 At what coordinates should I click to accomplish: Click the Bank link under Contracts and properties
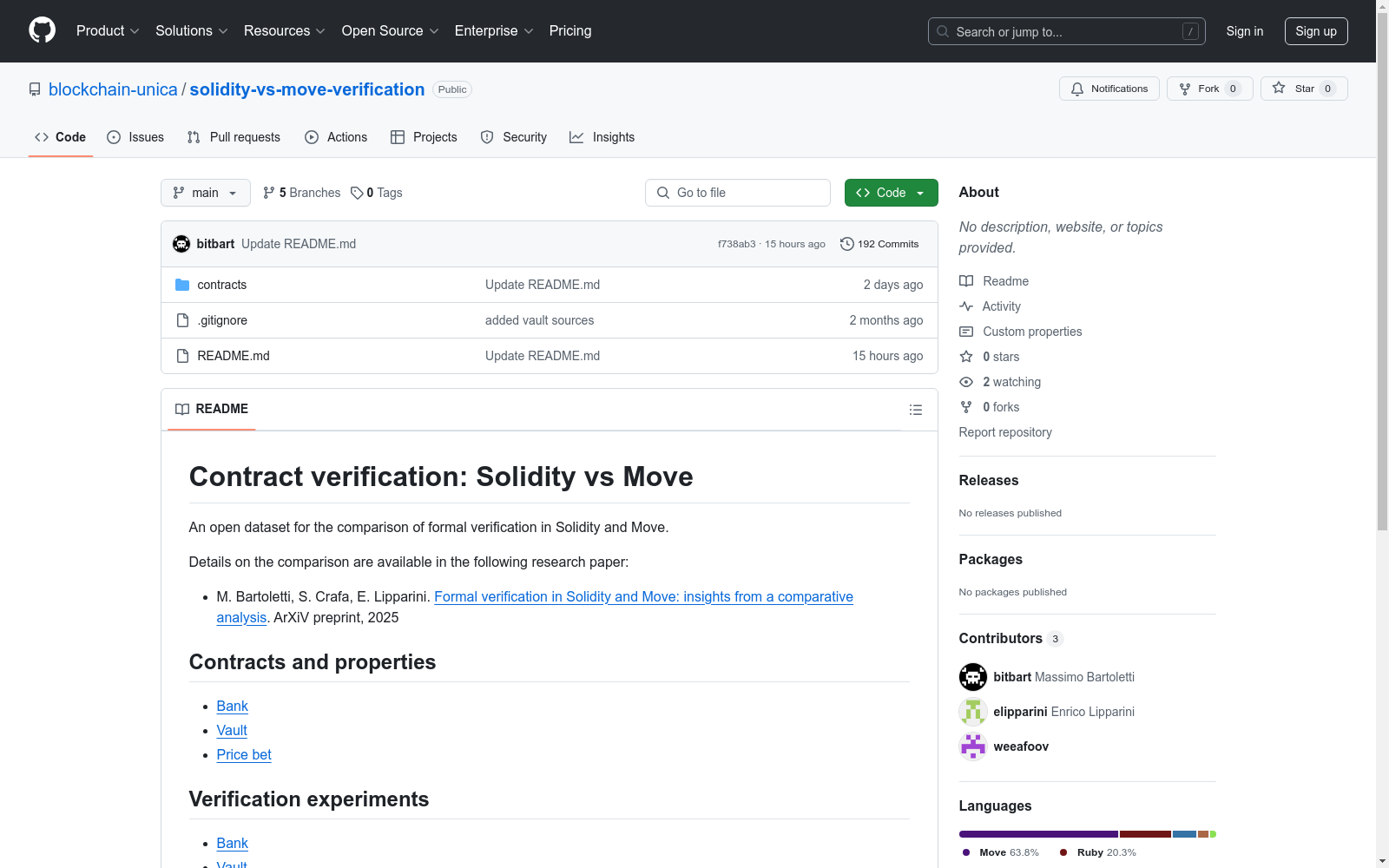tap(233, 707)
